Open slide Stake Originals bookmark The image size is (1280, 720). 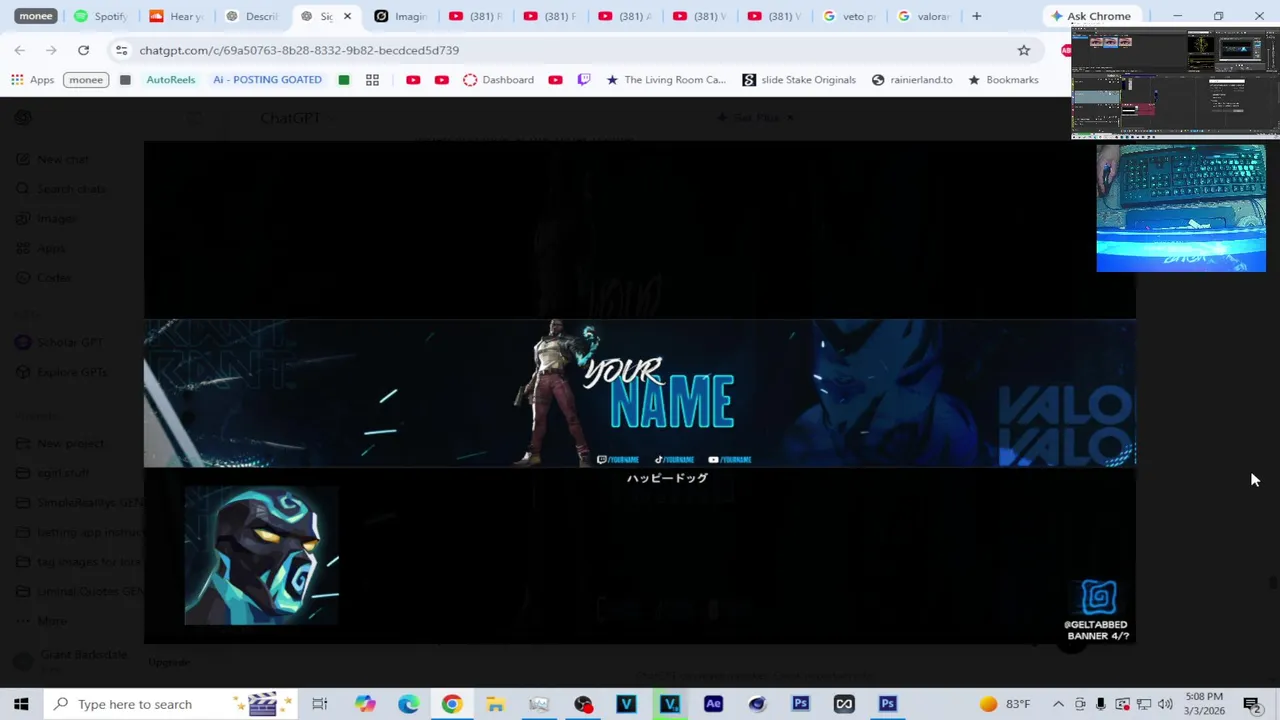tap(799, 80)
